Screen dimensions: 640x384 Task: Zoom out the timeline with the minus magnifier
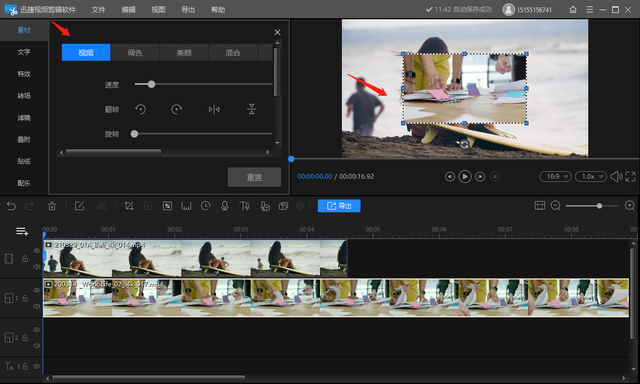tap(556, 206)
